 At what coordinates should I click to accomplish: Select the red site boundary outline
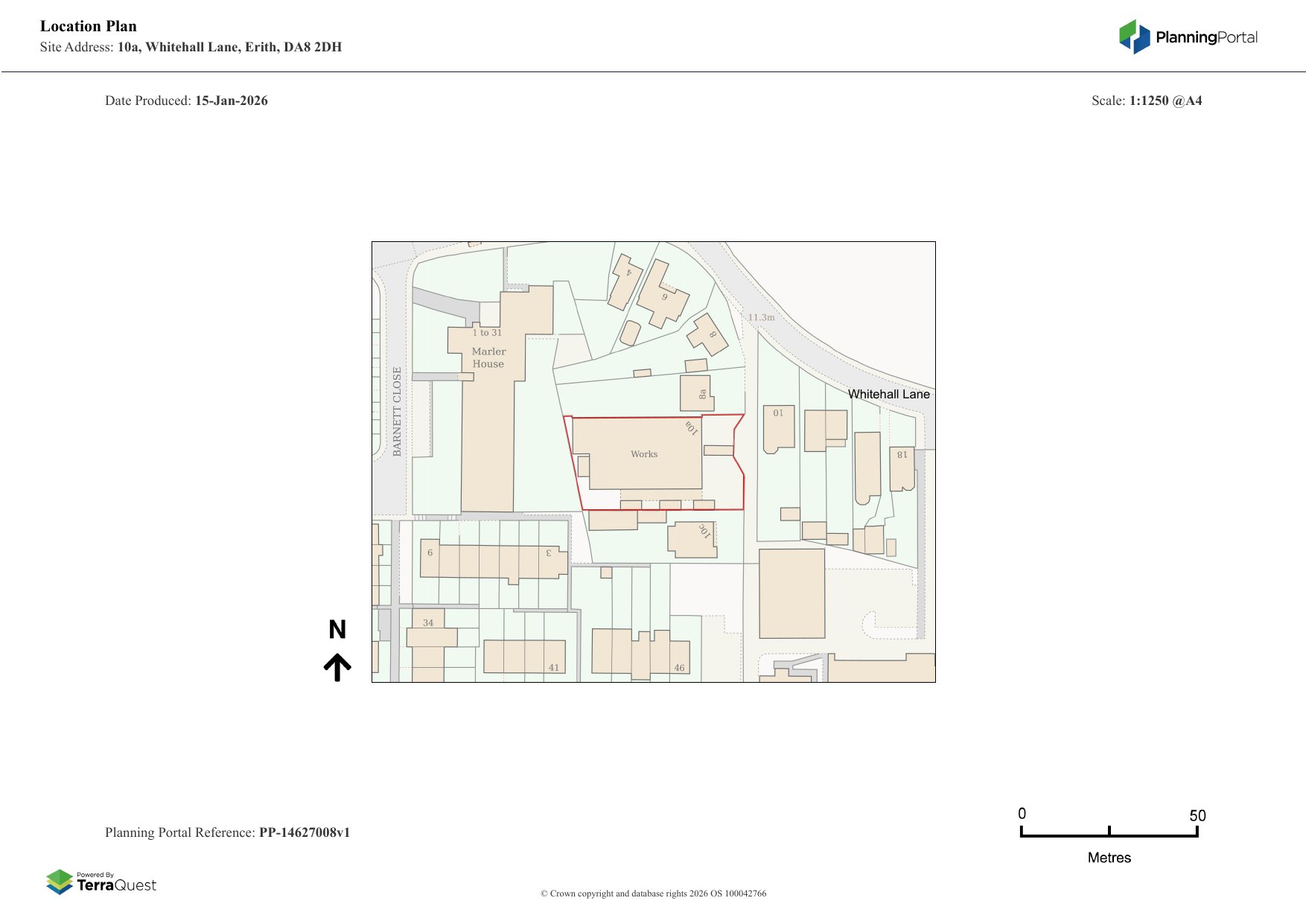pos(655,417)
